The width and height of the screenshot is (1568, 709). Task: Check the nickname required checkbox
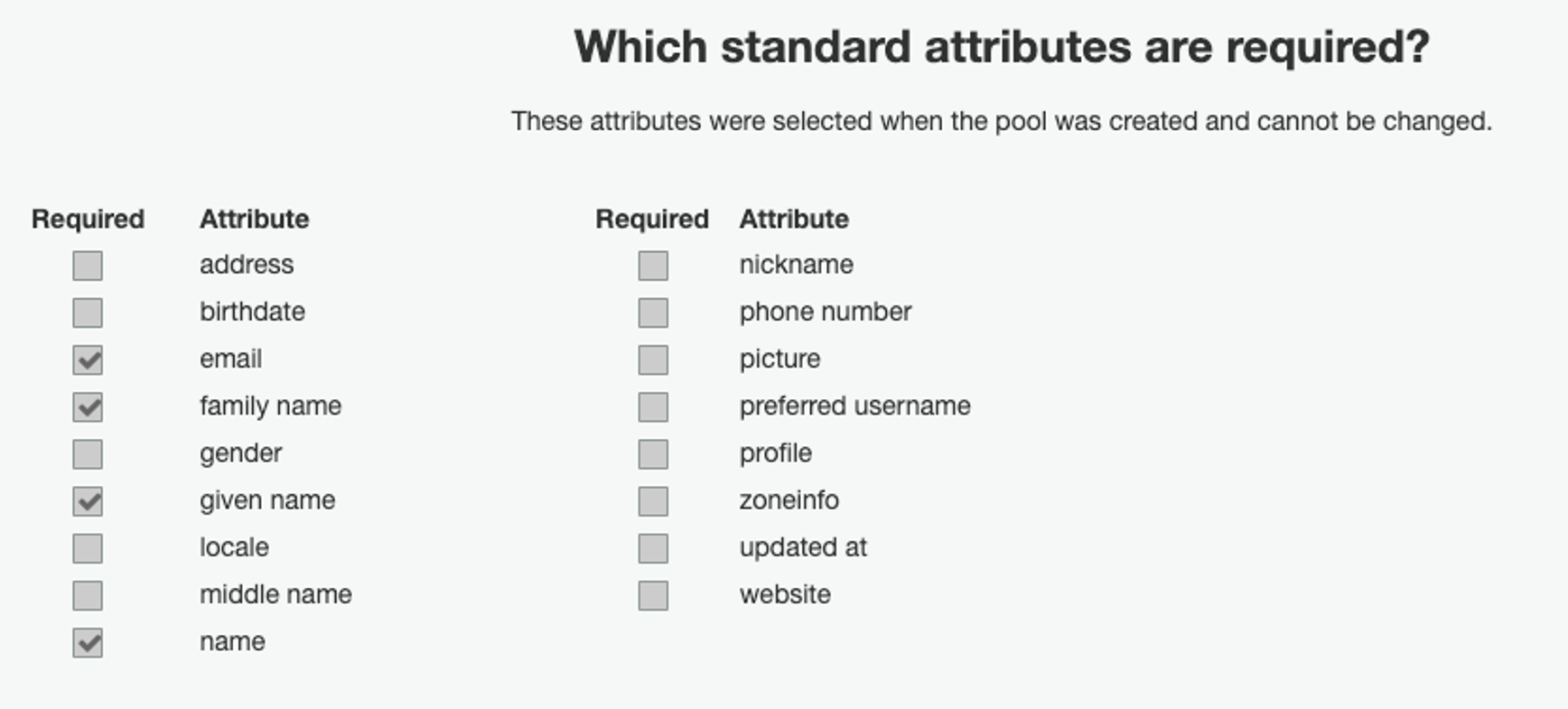[x=653, y=266]
